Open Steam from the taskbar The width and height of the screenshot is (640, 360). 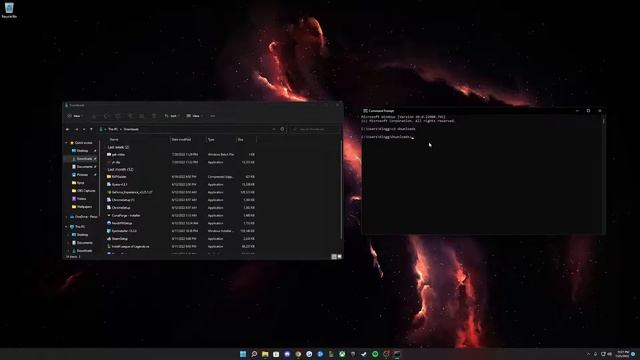pyautogui.click(x=364, y=354)
